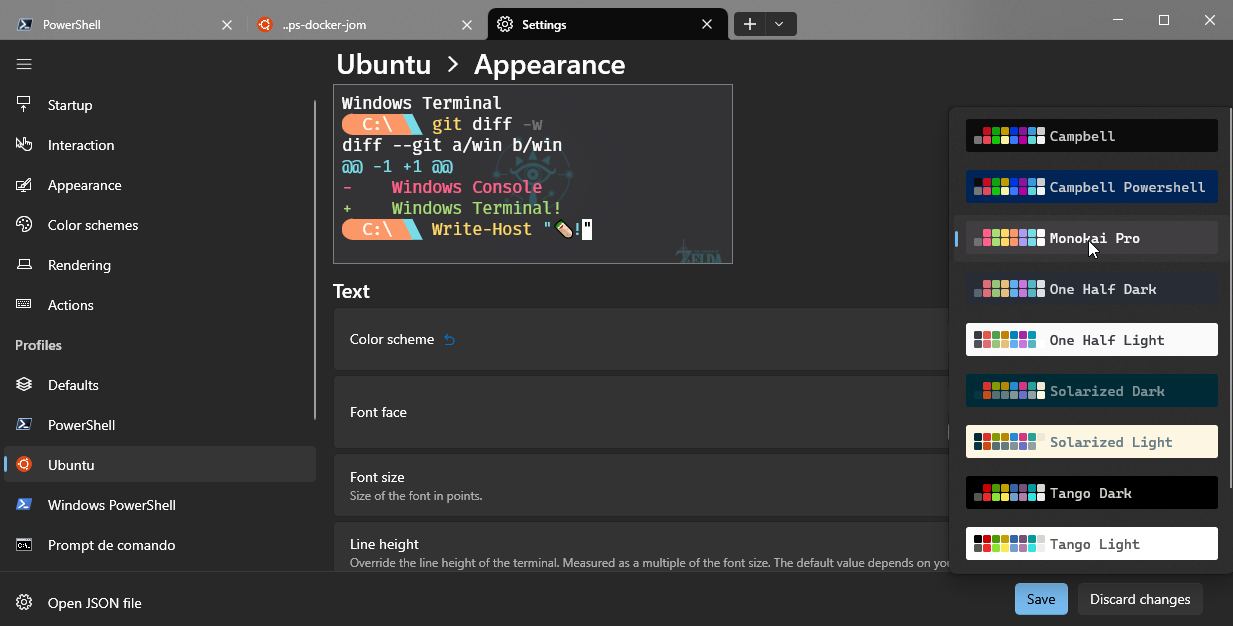Image resolution: width=1233 pixels, height=626 pixels.
Task: Click Open JSON file
Action: click(160, 603)
